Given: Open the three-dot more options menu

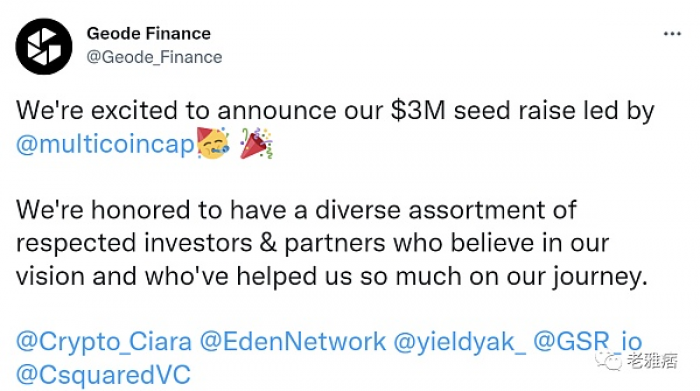Looking at the screenshot, I should point(672,33).
